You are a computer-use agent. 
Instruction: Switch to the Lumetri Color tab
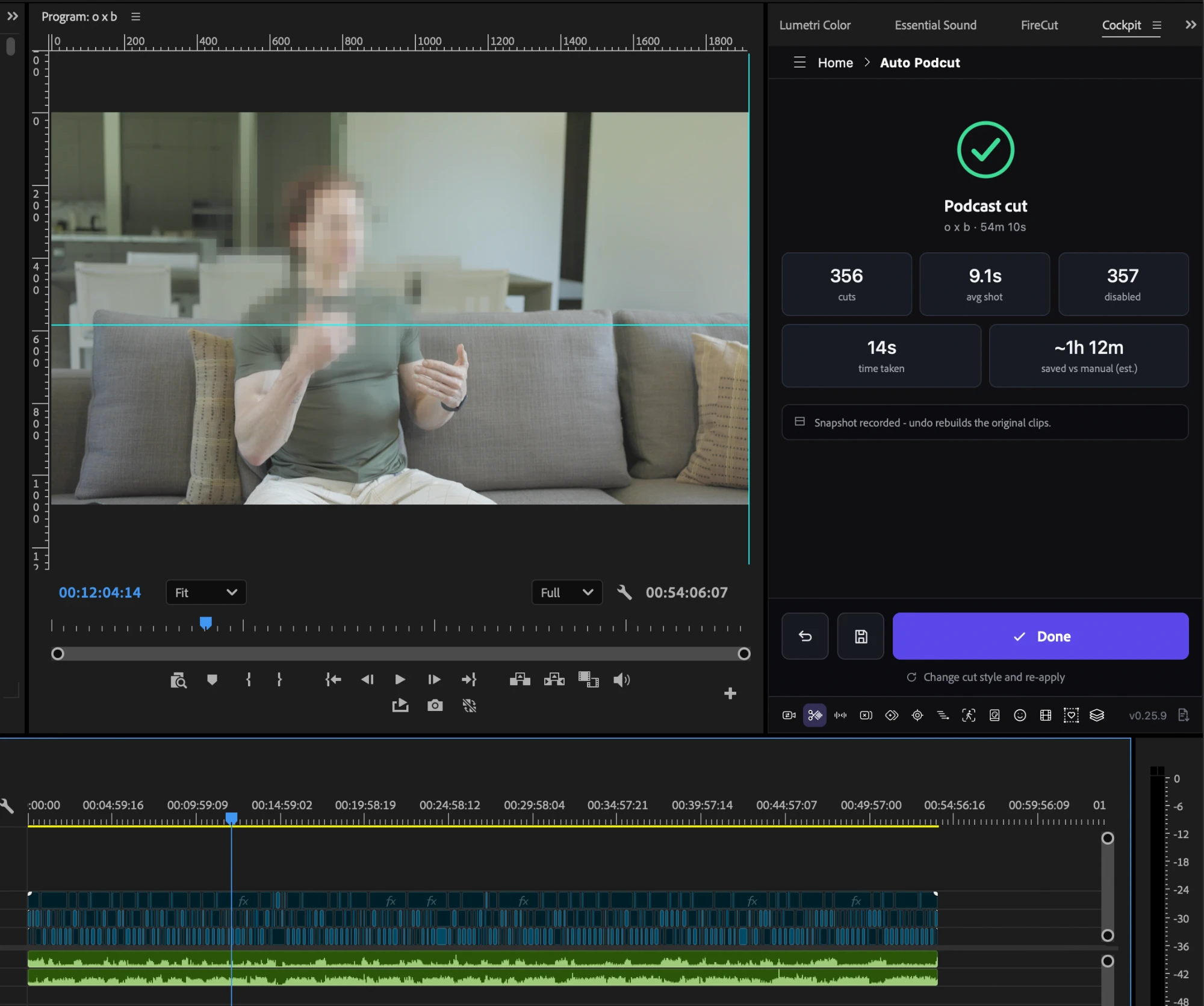815,25
